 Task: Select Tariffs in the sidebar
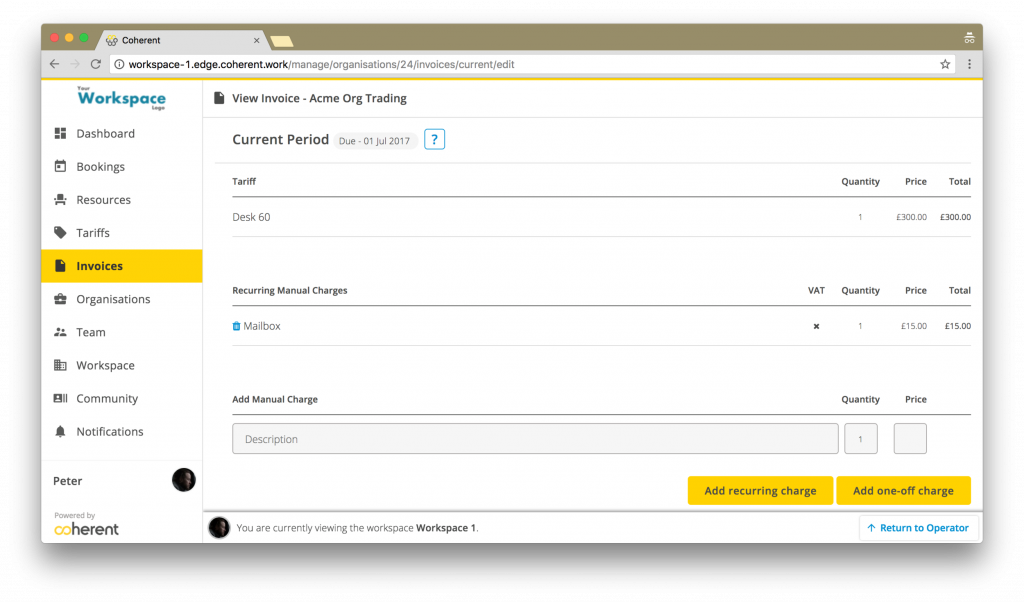tap(121, 232)
